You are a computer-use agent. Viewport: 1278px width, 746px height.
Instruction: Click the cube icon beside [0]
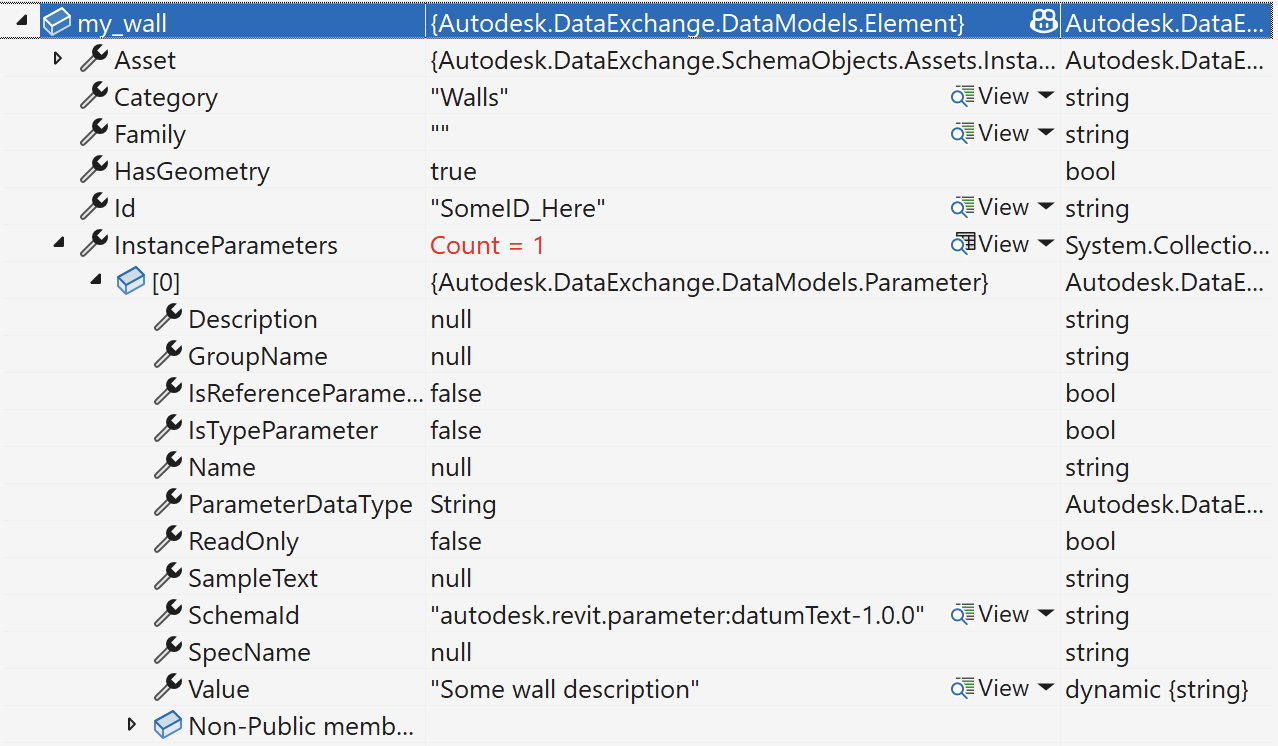131,282
